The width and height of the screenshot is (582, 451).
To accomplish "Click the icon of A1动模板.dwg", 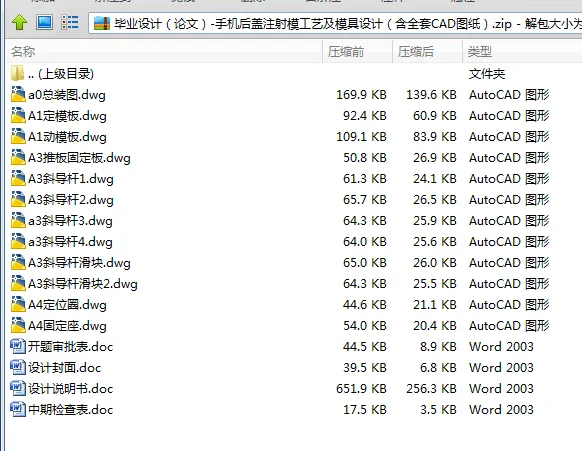I will click(18, 136).
